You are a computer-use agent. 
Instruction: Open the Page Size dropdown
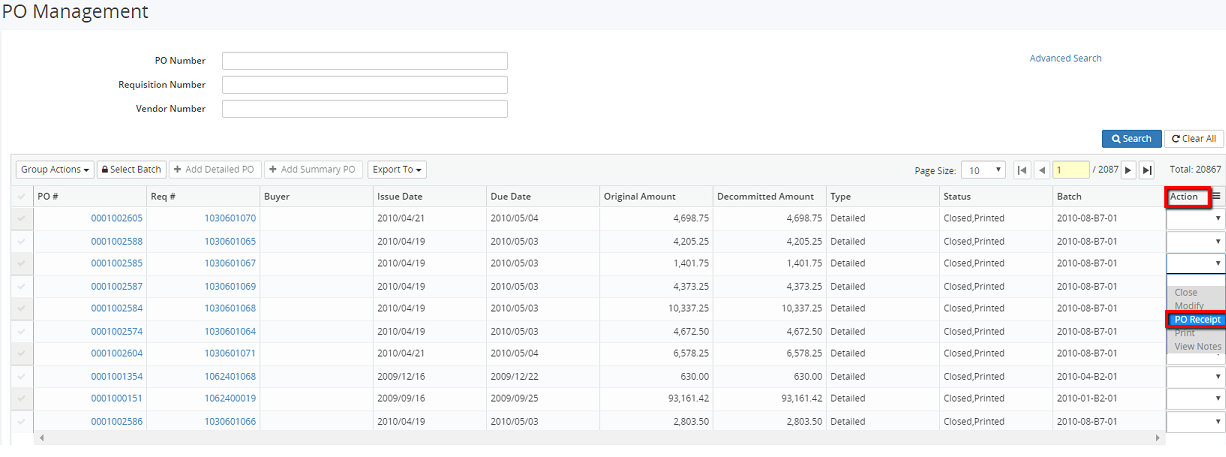click(x=984, y=170)
